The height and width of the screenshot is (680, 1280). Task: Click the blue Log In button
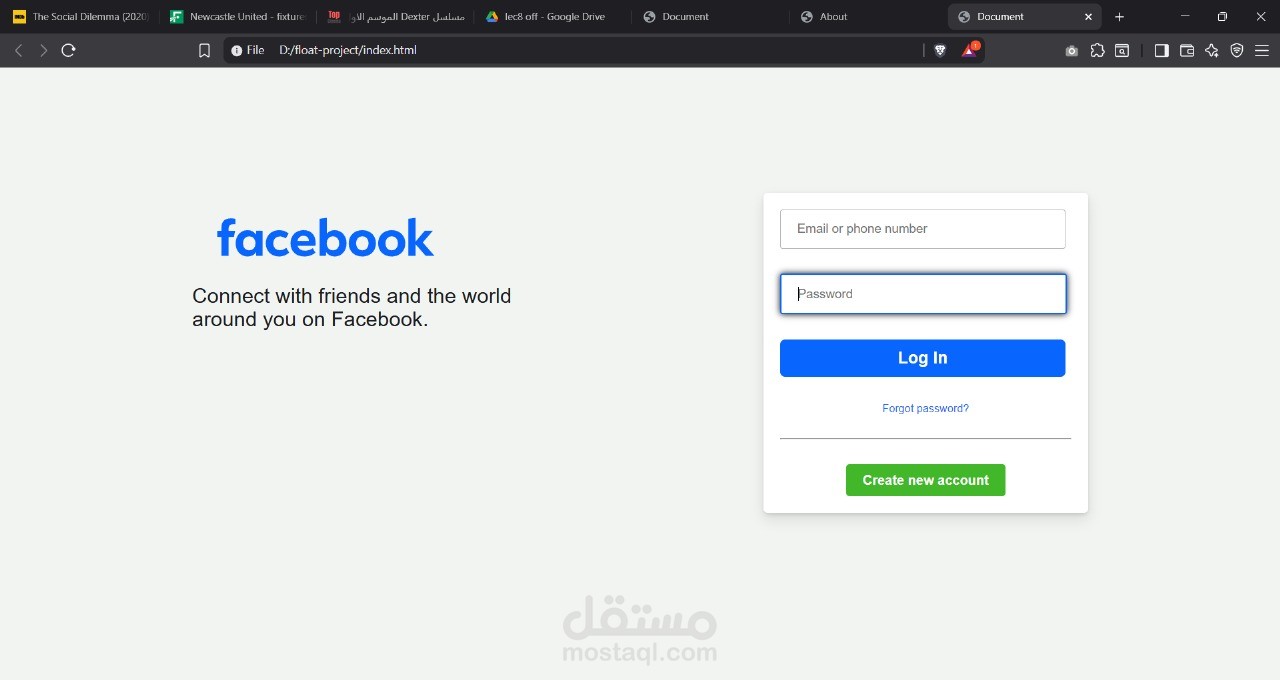[922, 358]
